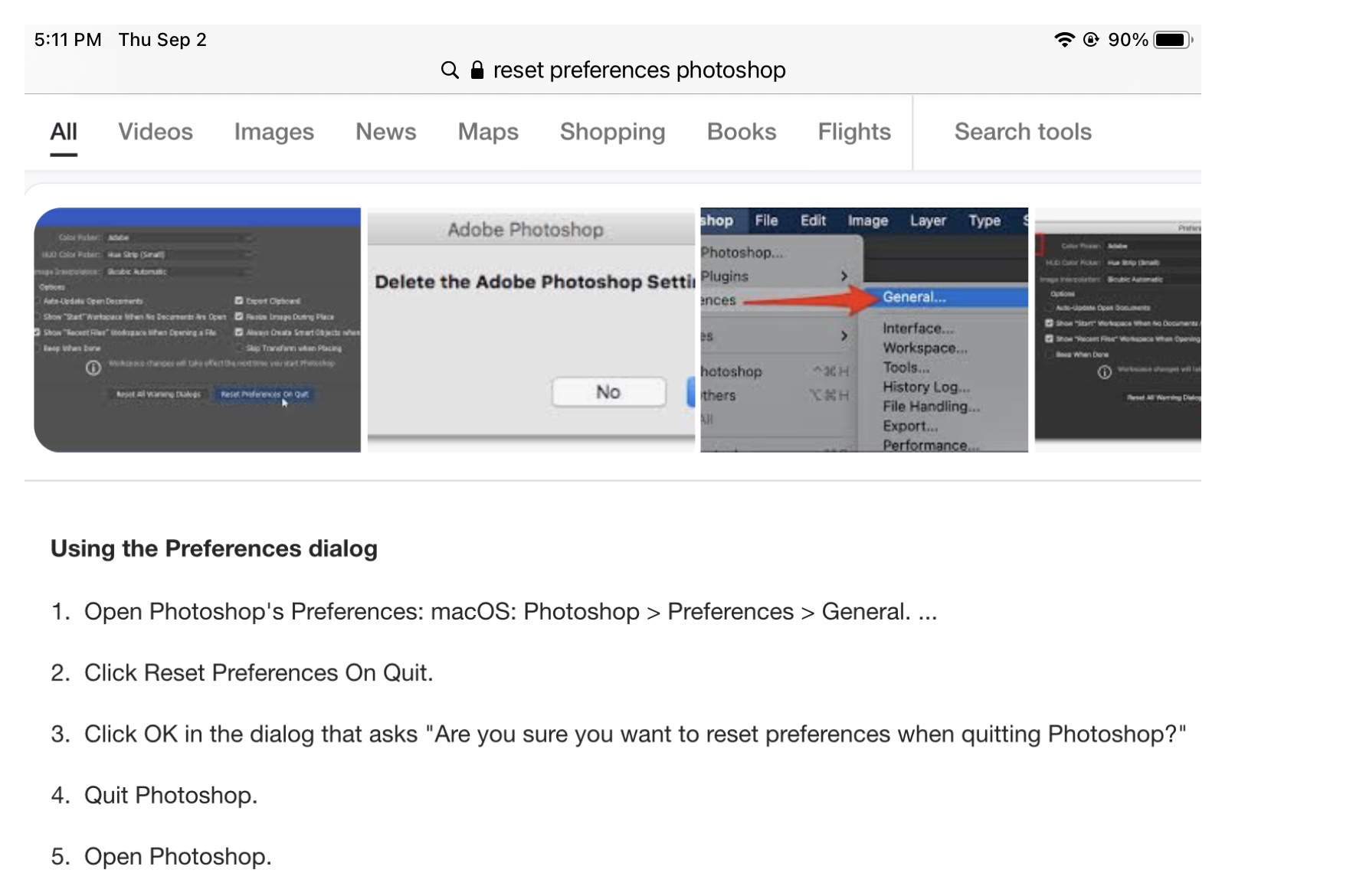Open thumbnail with Preferences General menu
Image resolution: width=1353 pixels, height=896 pixels.
[x=864, y=330]
